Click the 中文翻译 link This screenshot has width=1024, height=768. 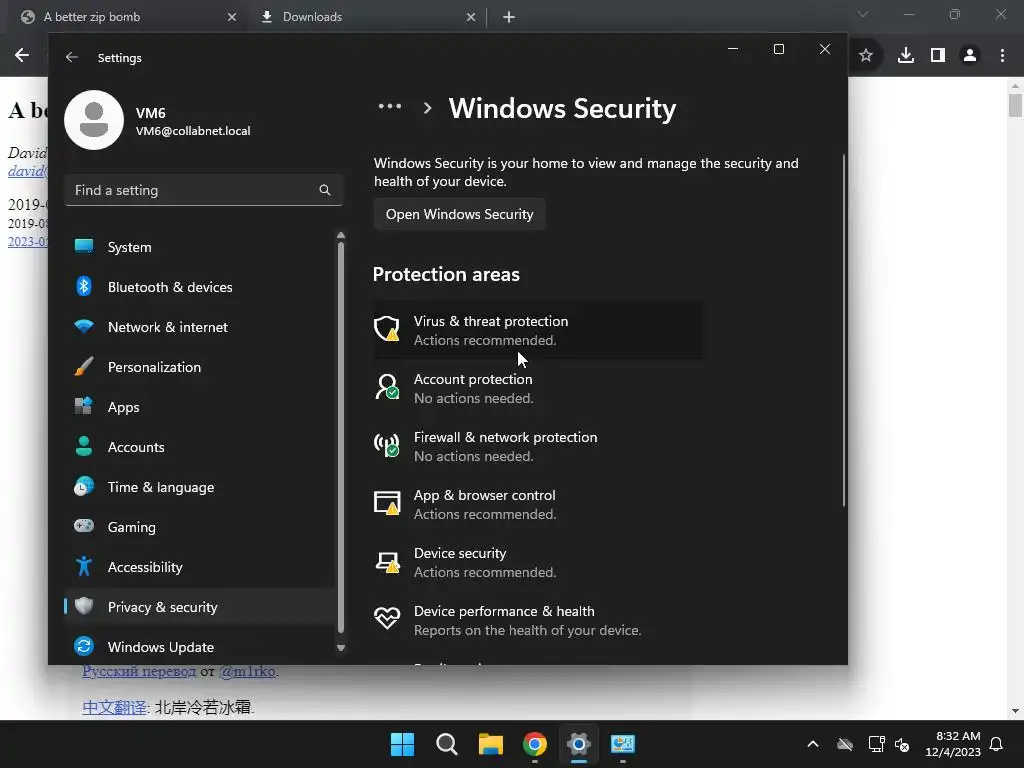[114, 707]
